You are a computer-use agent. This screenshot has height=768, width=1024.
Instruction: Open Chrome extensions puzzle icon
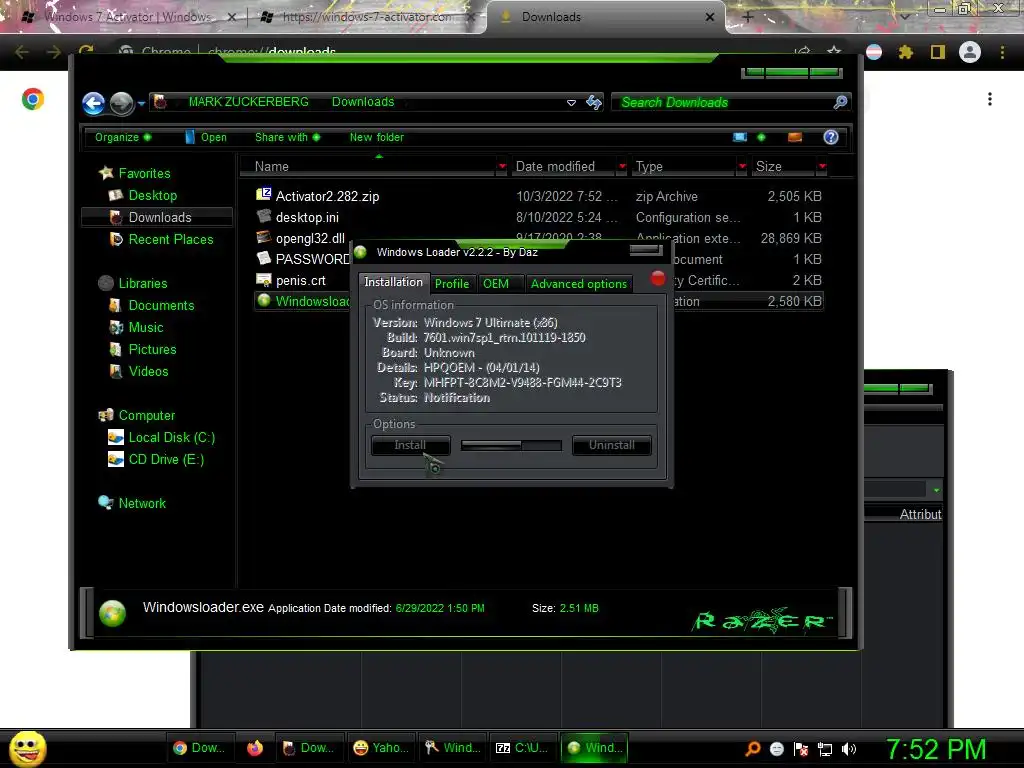(906, 52)
